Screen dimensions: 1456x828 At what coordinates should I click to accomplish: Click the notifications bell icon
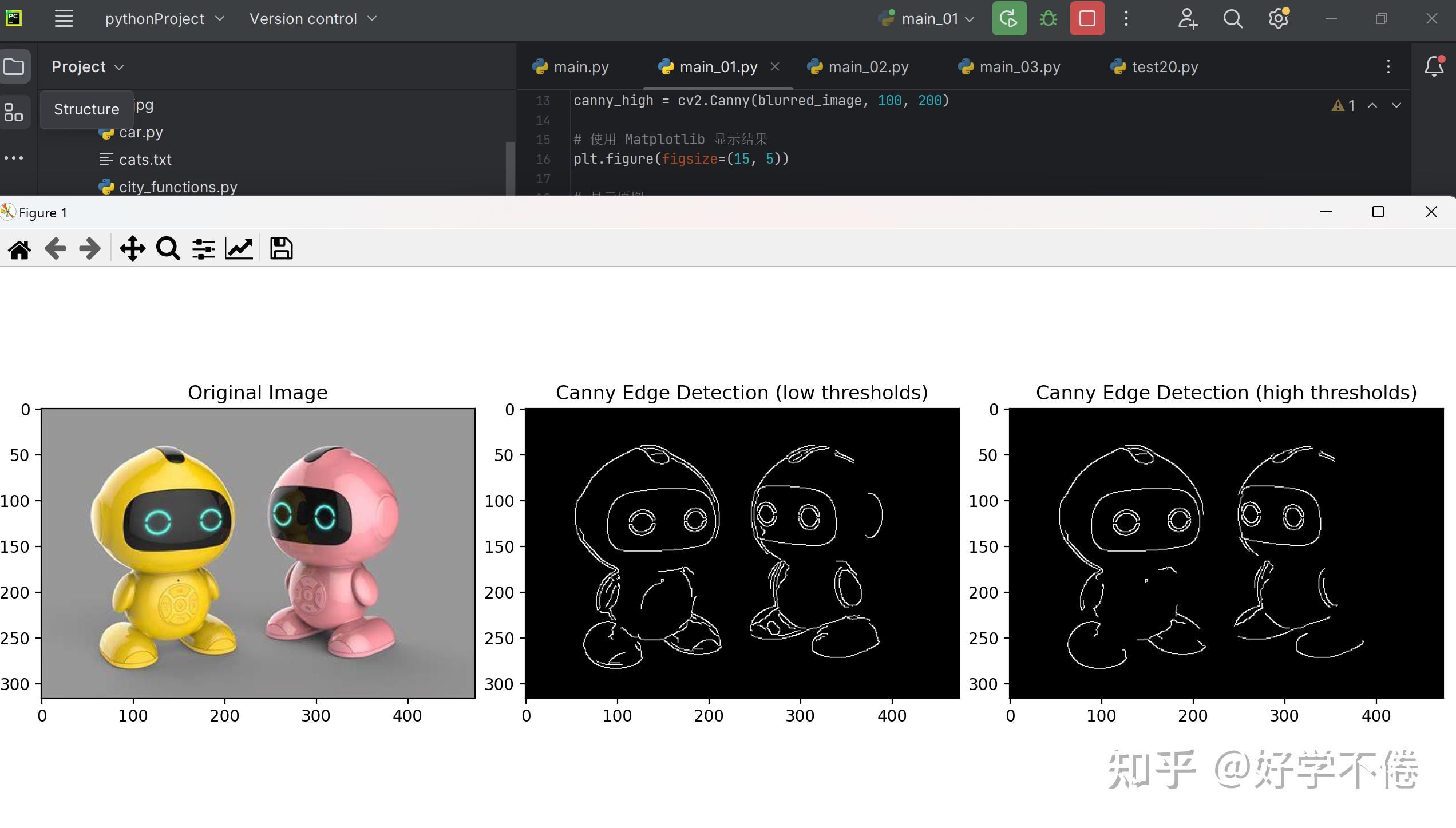(x=1434, y=66)
